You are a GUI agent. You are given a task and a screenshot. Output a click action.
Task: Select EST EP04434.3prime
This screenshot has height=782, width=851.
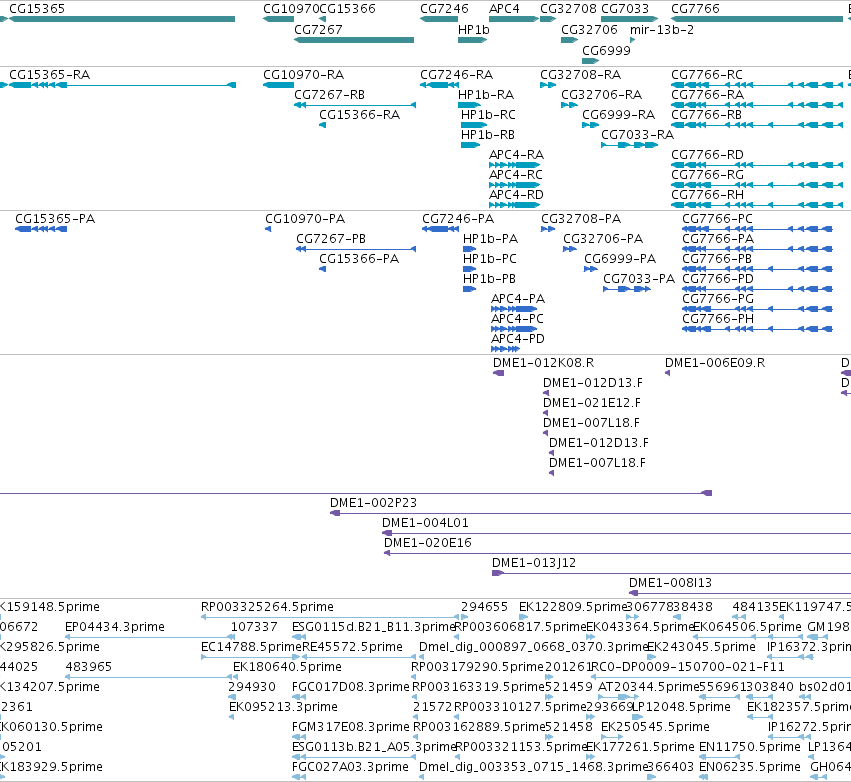coord(150,638)
